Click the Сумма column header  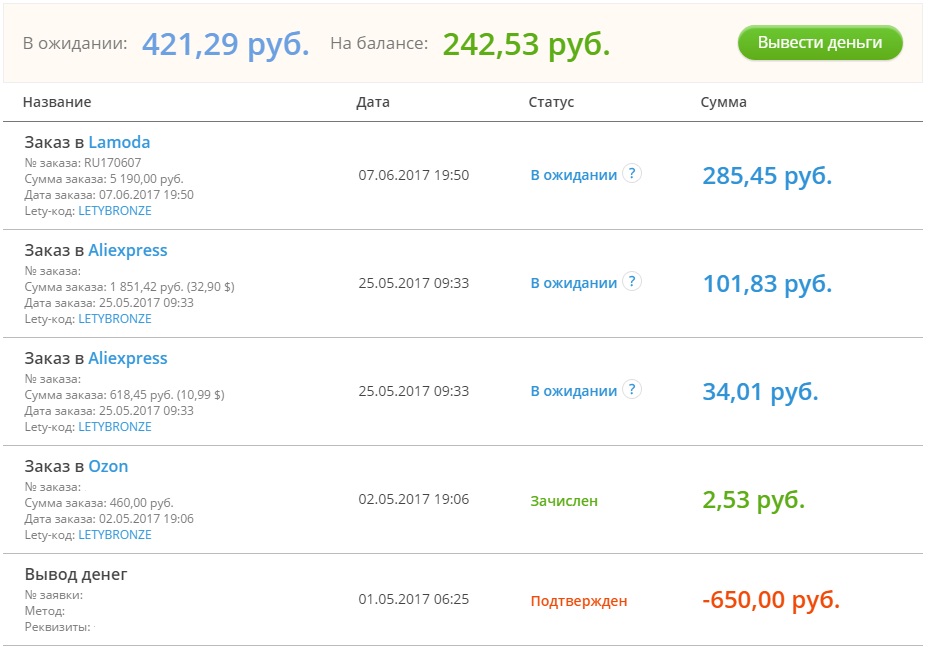coord(723,102)
